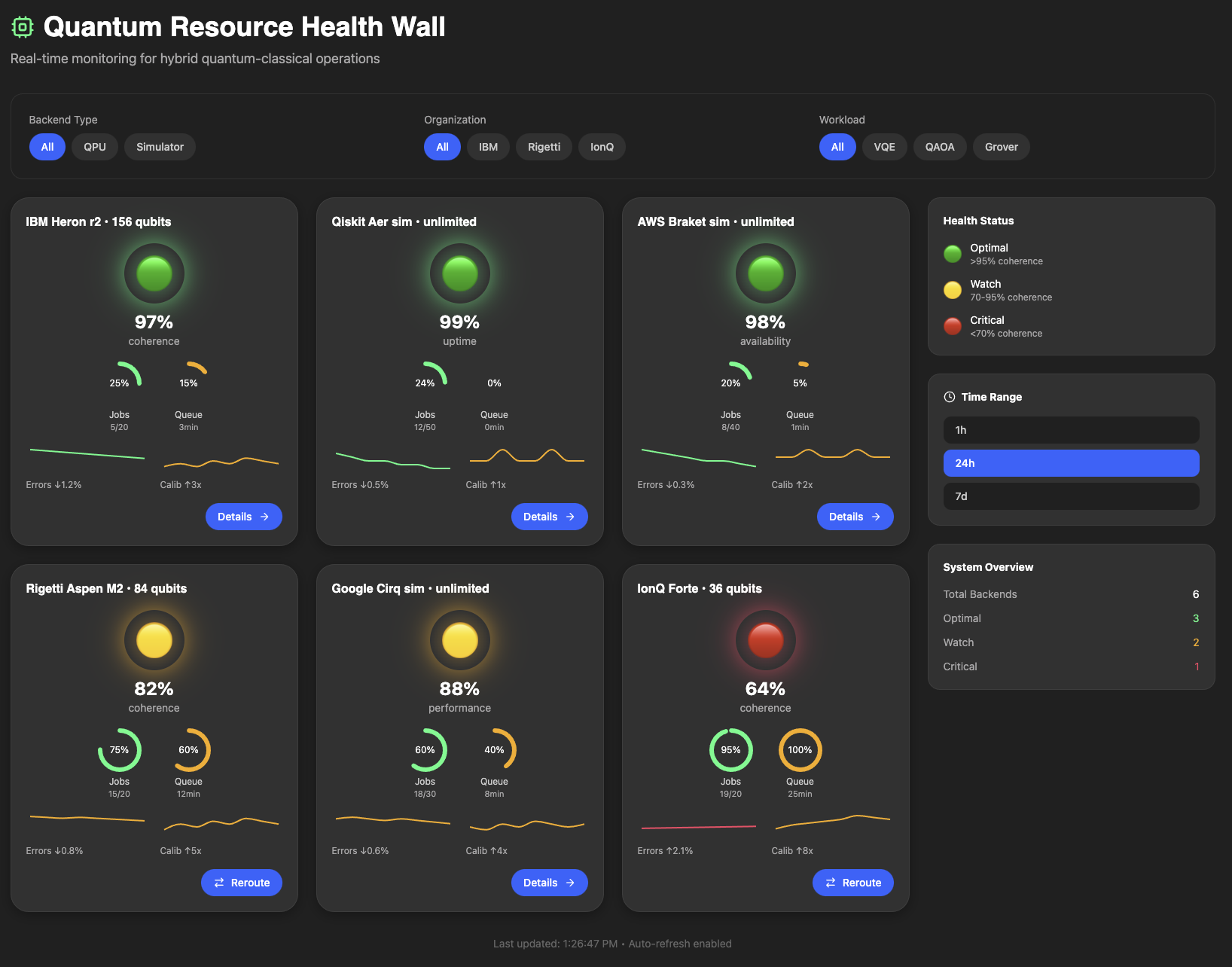This screenshot has width=1232, height=967.
Task: Click the Critical red legend dot
Action: (953, 326)
